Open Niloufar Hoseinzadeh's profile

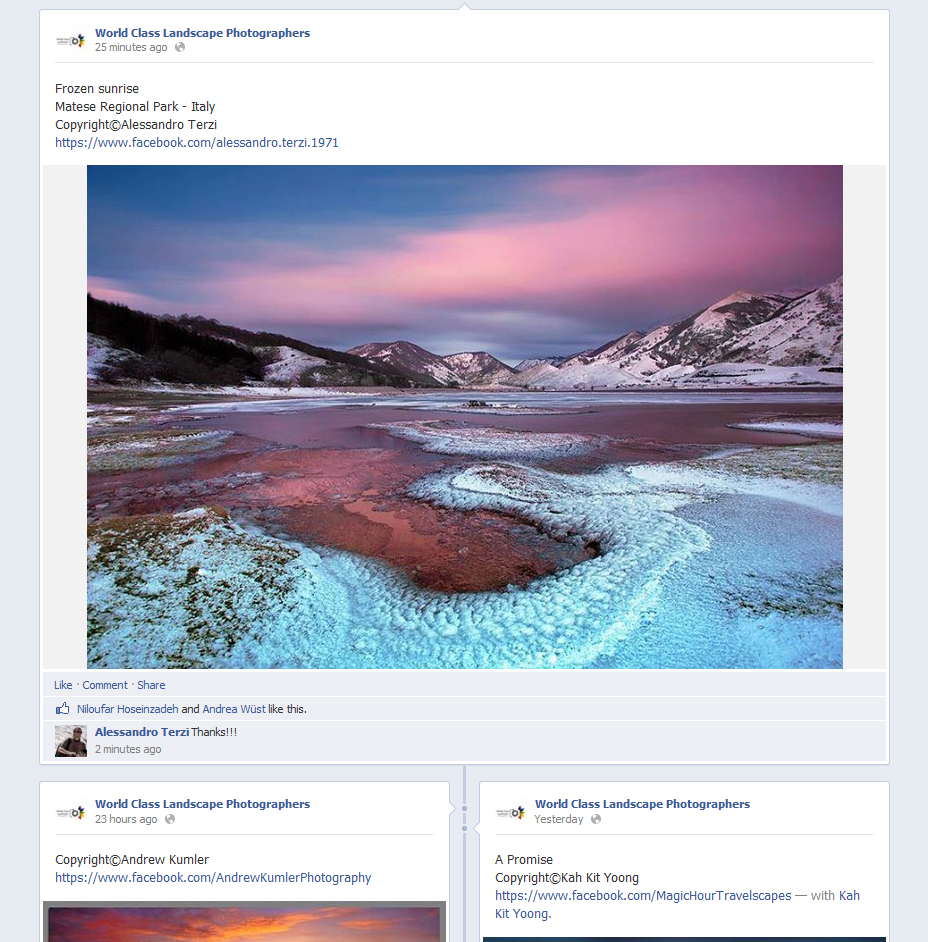point(127,709)
